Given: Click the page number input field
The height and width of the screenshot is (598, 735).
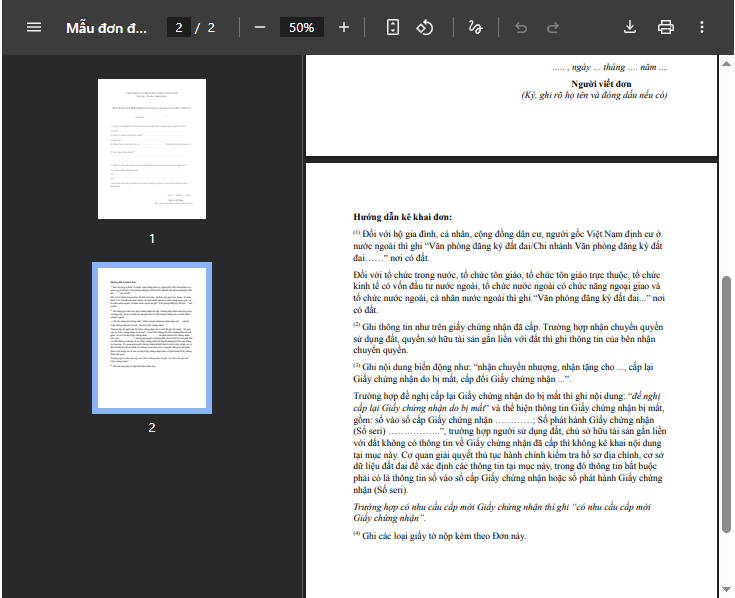Looking at the screenshot, I should (x=179, y=27).
